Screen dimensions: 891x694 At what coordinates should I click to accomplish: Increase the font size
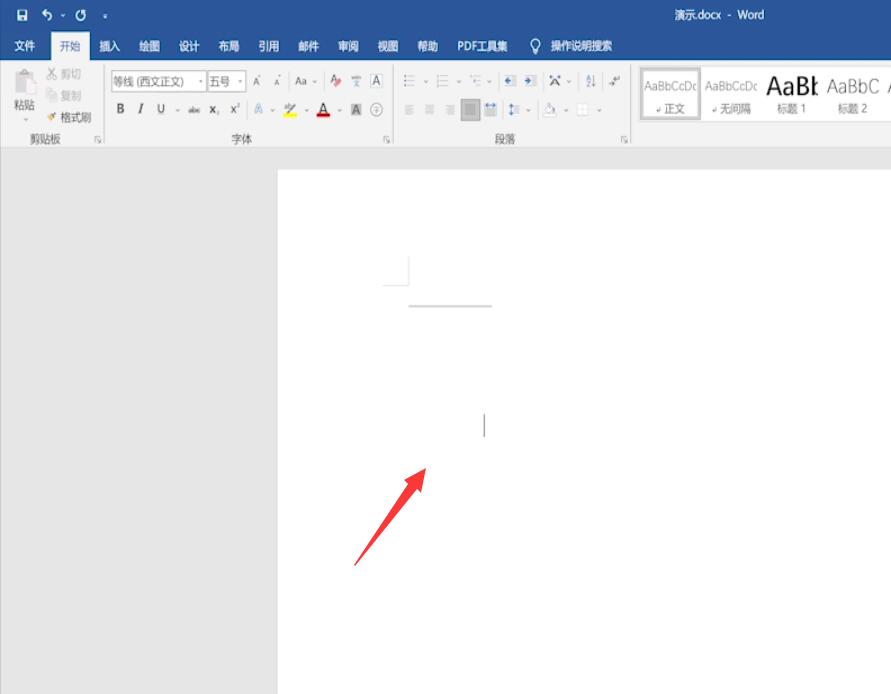[x=257, y=81]
